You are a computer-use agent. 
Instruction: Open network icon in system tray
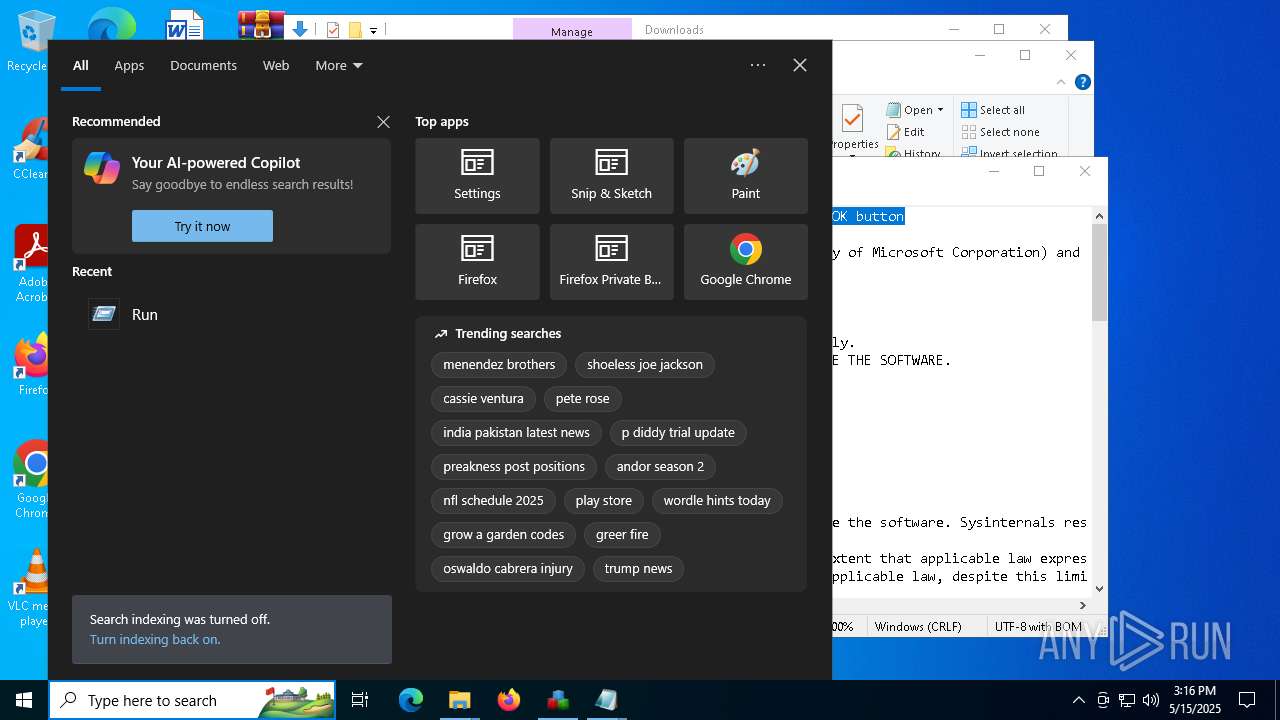[1127, 700]
